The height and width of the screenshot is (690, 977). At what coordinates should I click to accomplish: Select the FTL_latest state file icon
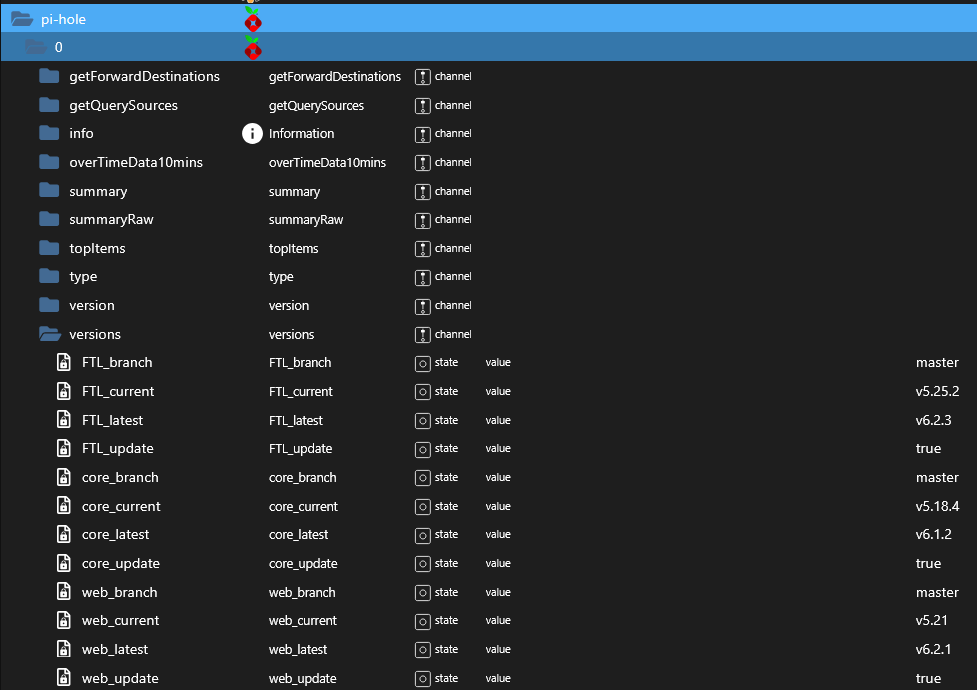tap(64, 419)
